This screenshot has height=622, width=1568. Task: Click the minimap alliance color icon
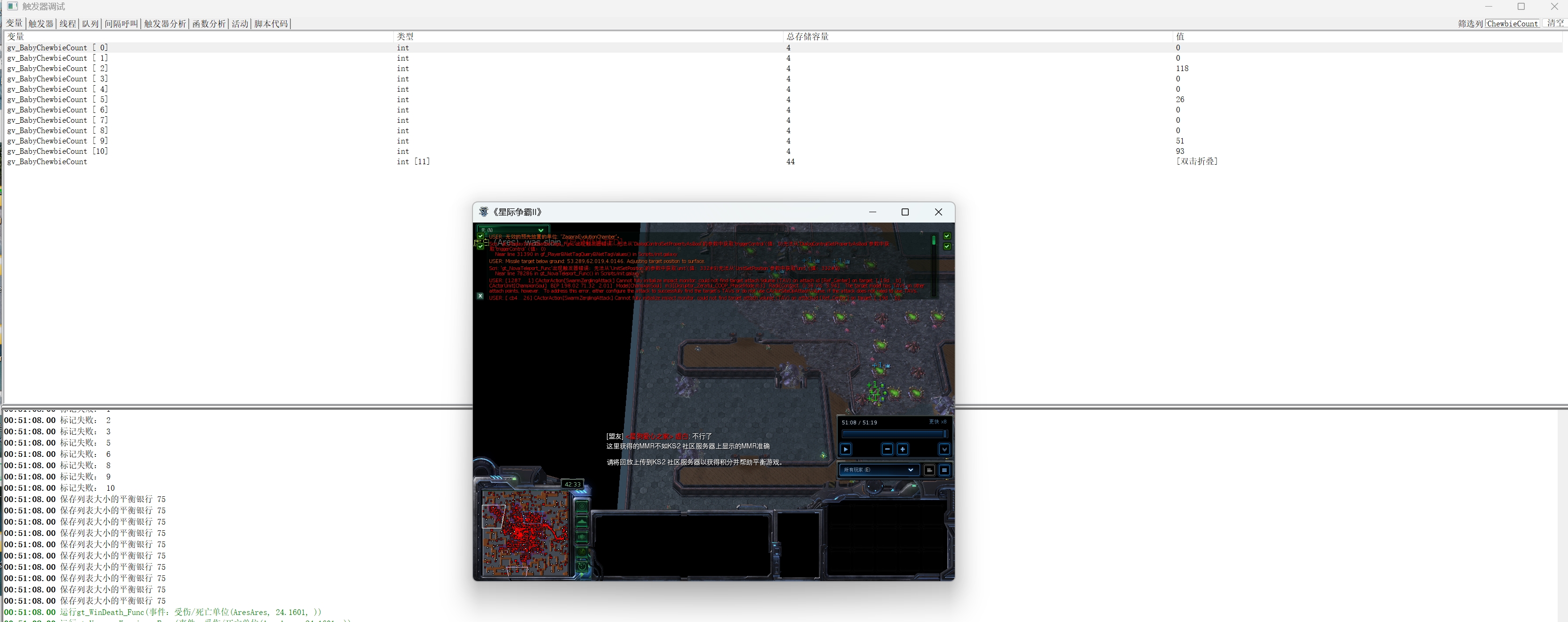click(x=582, y=537)
